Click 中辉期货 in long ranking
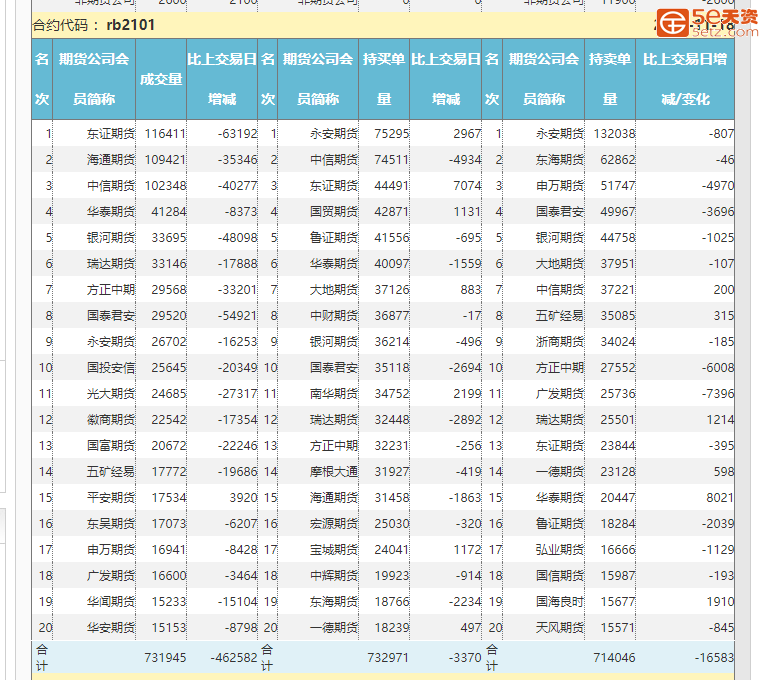The width and height of the screenshot is (764, 680). coord(334,576)
